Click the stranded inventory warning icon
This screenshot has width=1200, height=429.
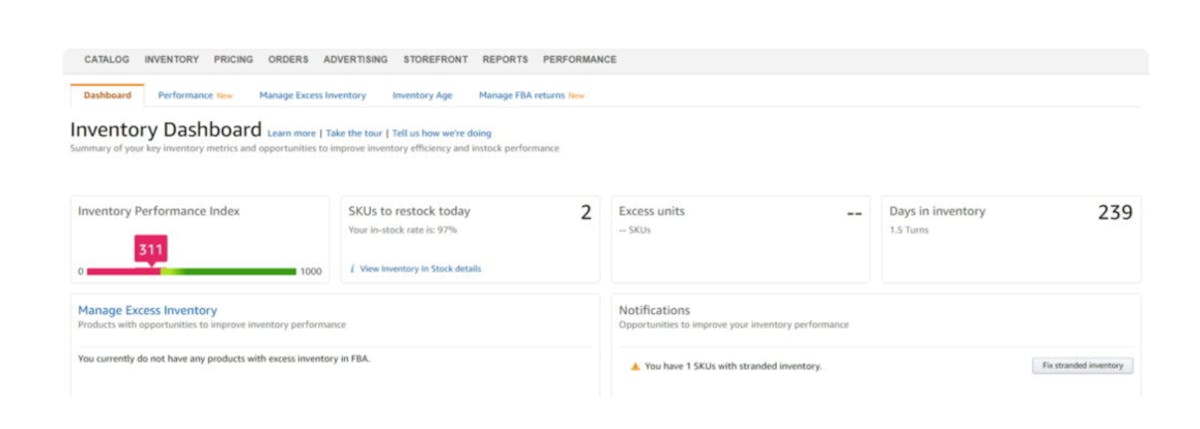[x=635, y=367]
